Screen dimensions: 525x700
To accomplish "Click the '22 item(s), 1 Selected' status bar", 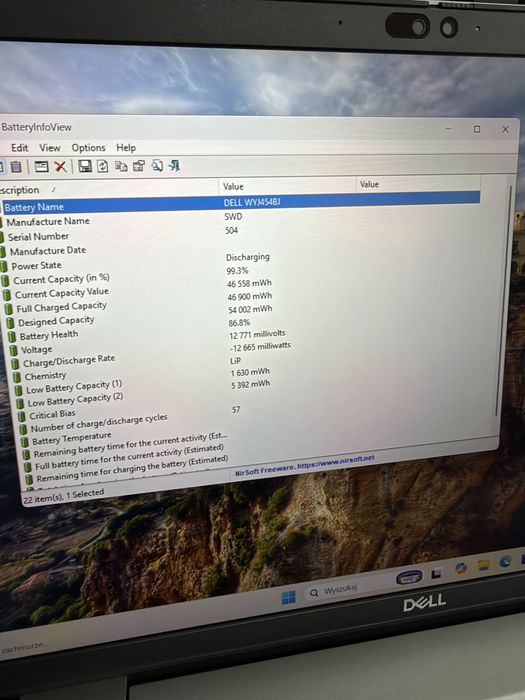I will (63, 496).
